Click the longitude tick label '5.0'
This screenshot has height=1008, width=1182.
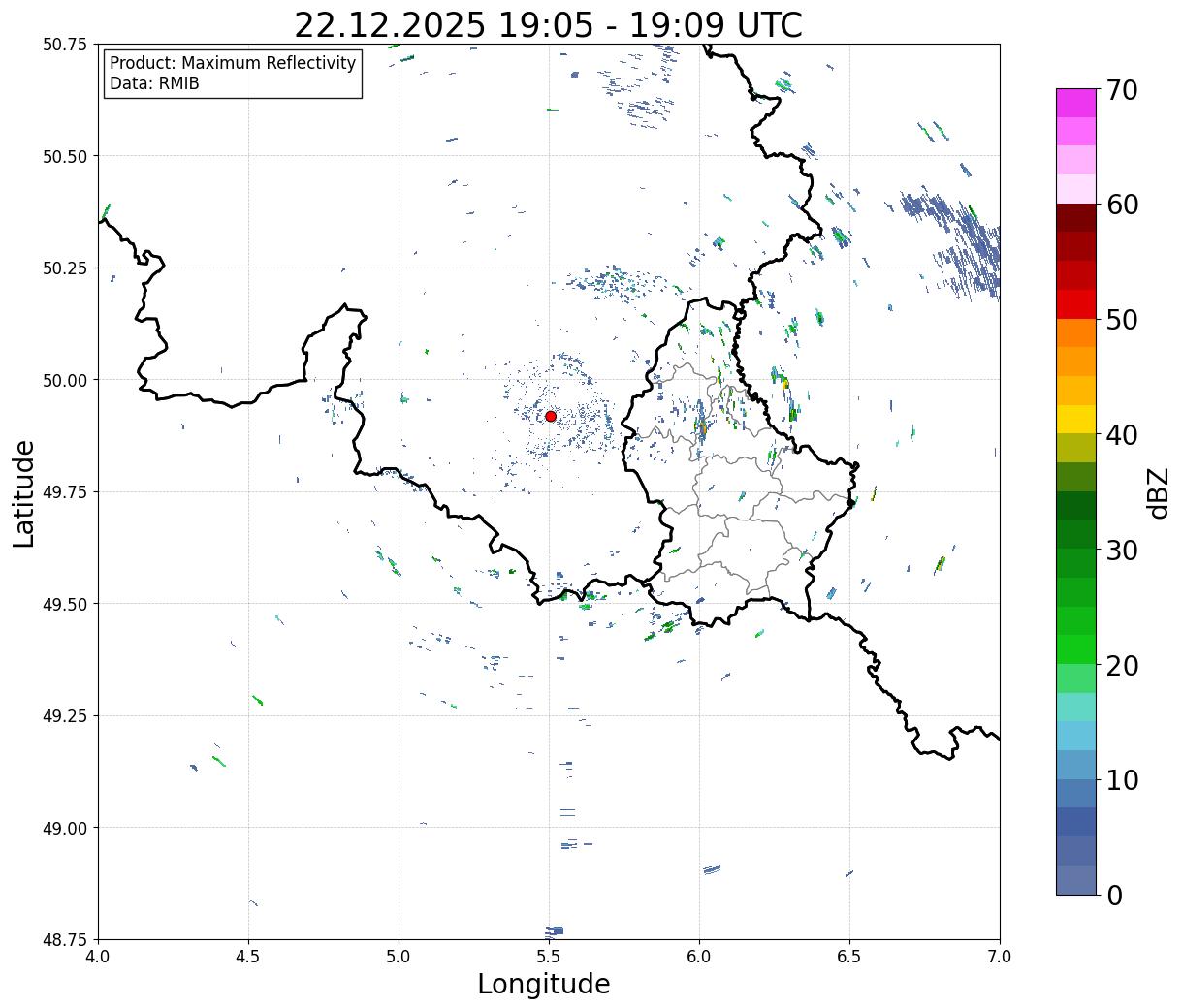point(399,956)
